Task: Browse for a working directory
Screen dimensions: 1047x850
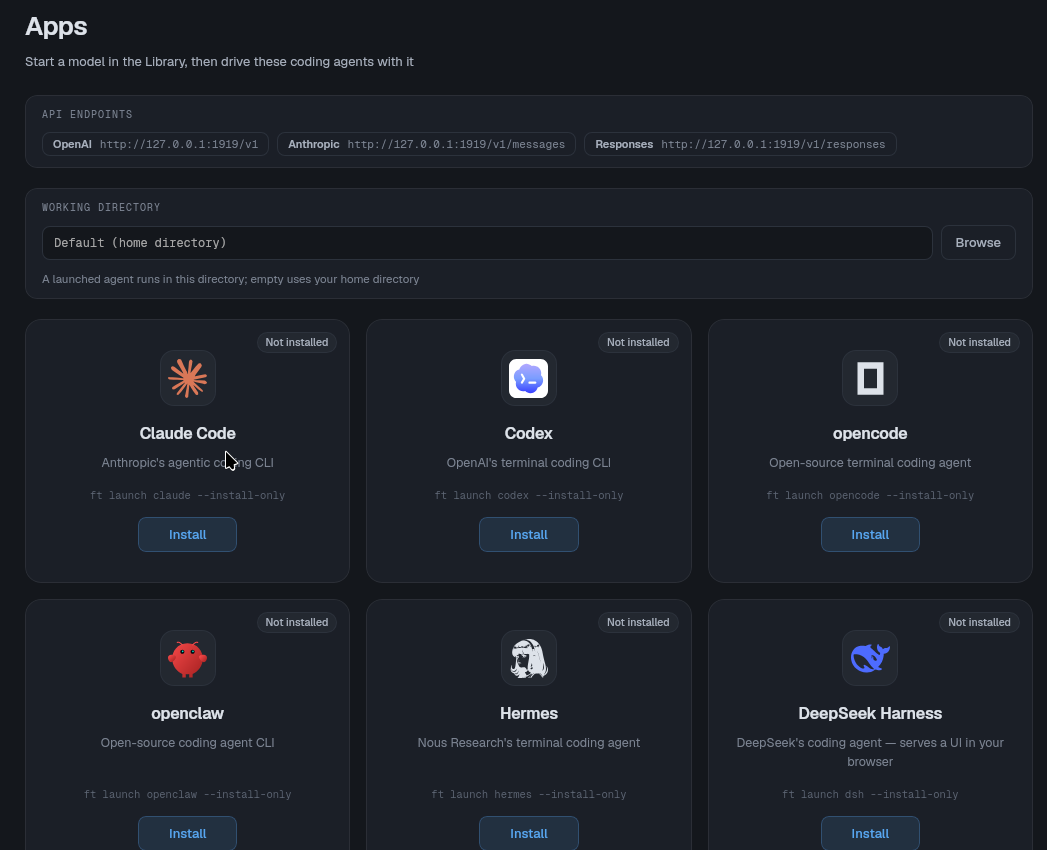Action: click(x=978, y=242)
